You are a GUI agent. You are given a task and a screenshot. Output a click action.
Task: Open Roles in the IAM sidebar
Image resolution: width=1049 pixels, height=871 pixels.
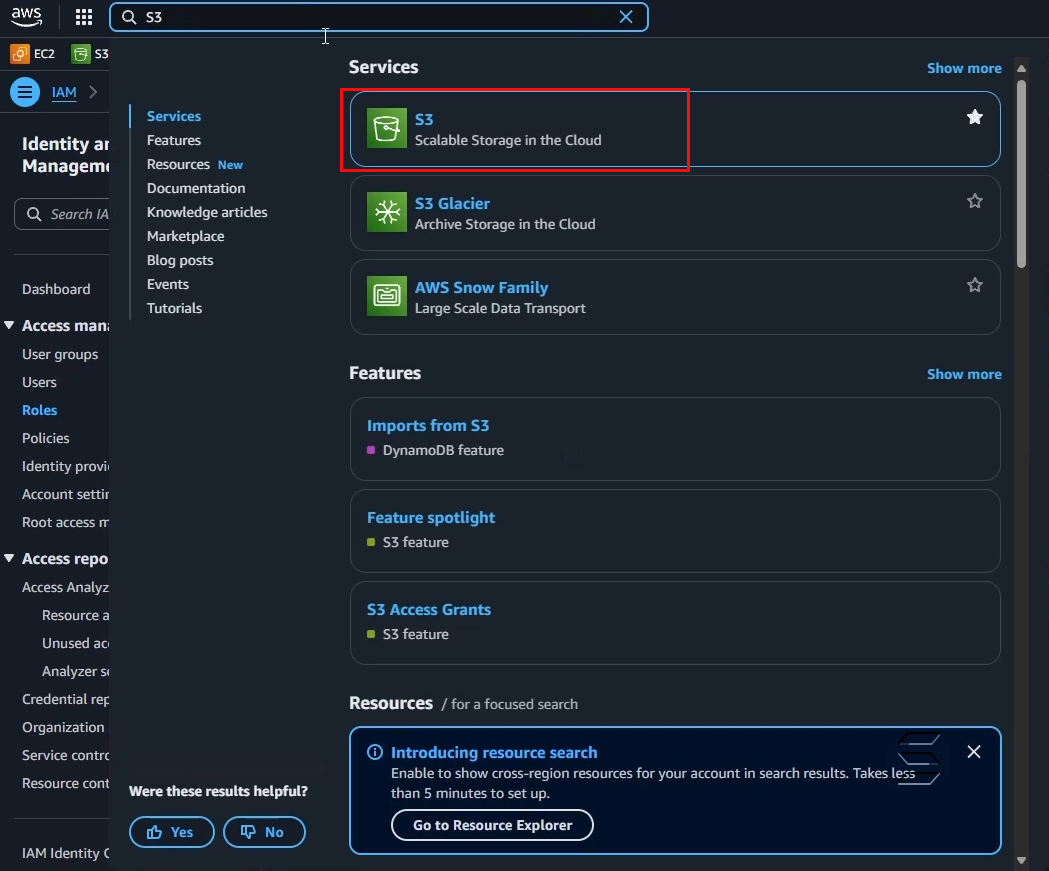pyautogui.click(x=39, y=410)
